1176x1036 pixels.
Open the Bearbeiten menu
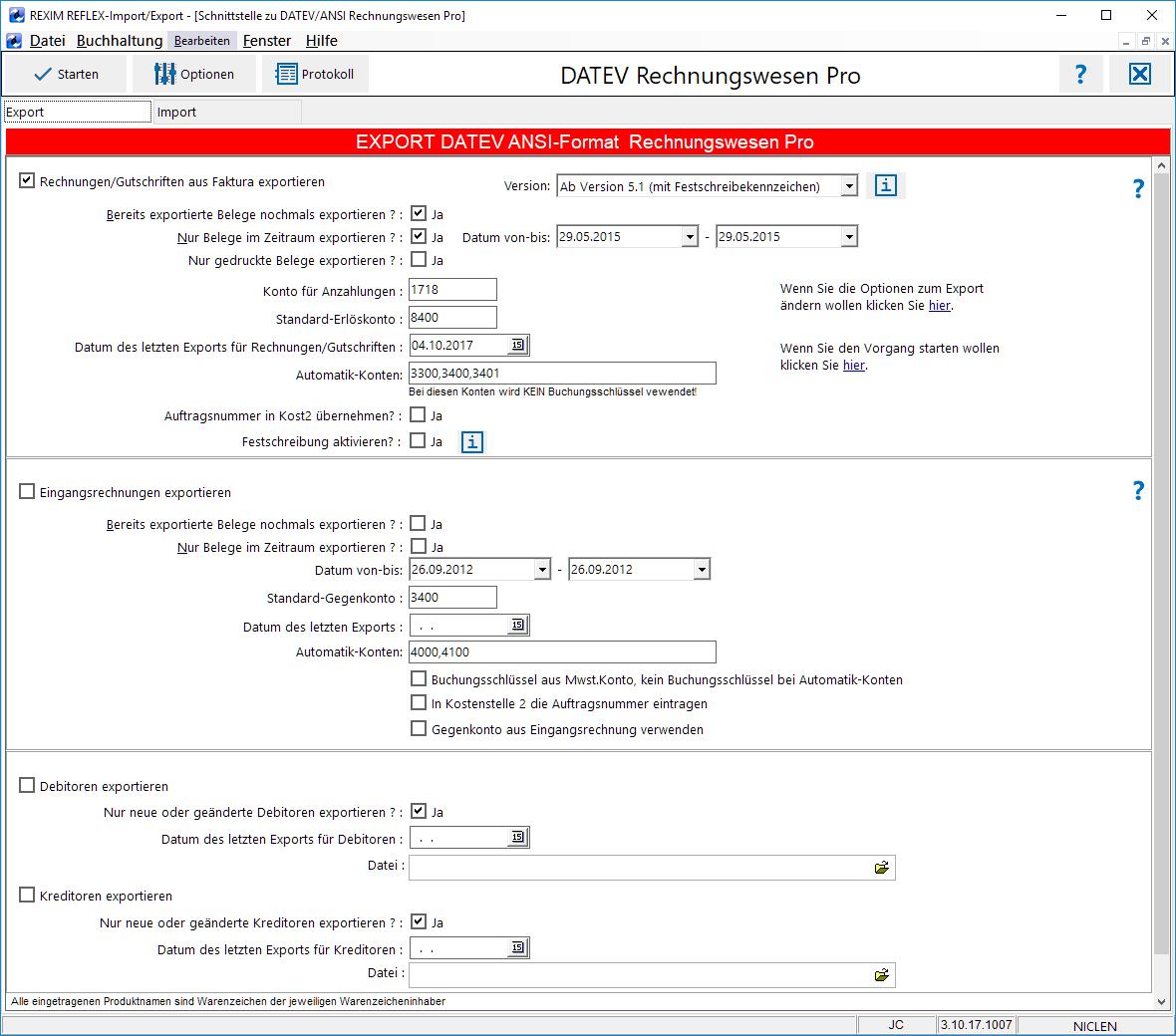201,41
